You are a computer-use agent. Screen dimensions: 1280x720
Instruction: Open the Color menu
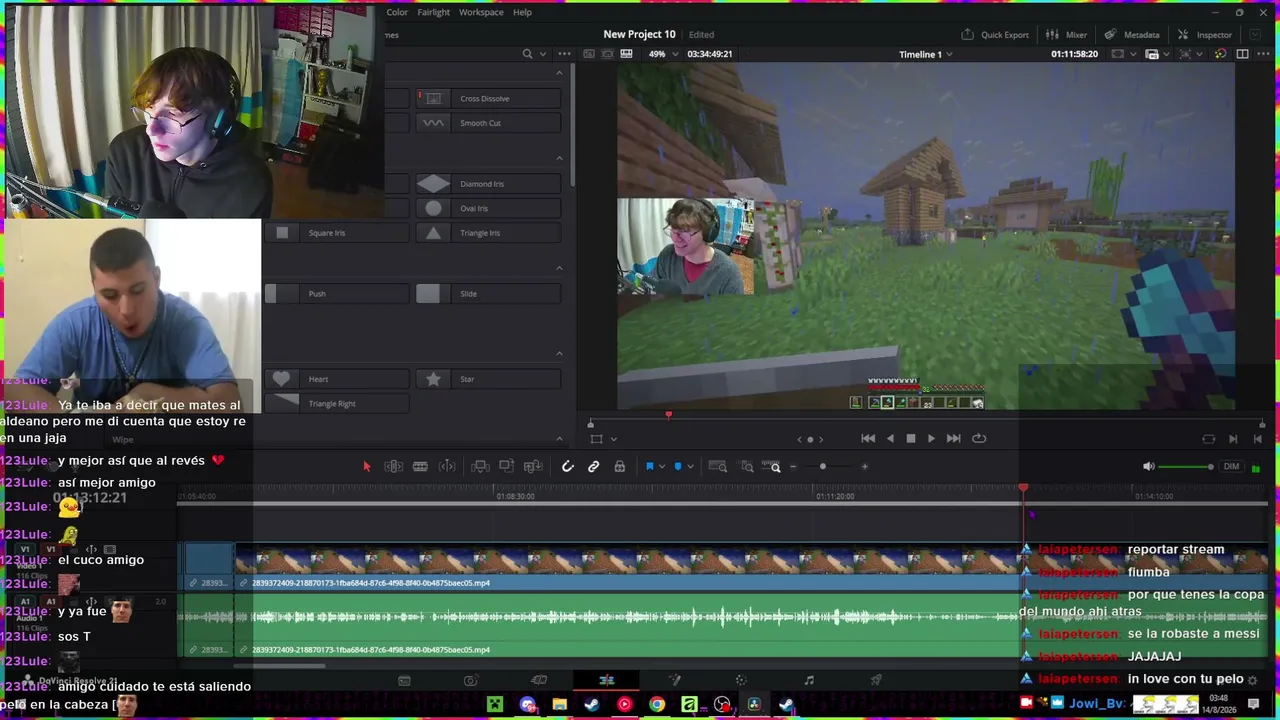[x=397, y=12]
